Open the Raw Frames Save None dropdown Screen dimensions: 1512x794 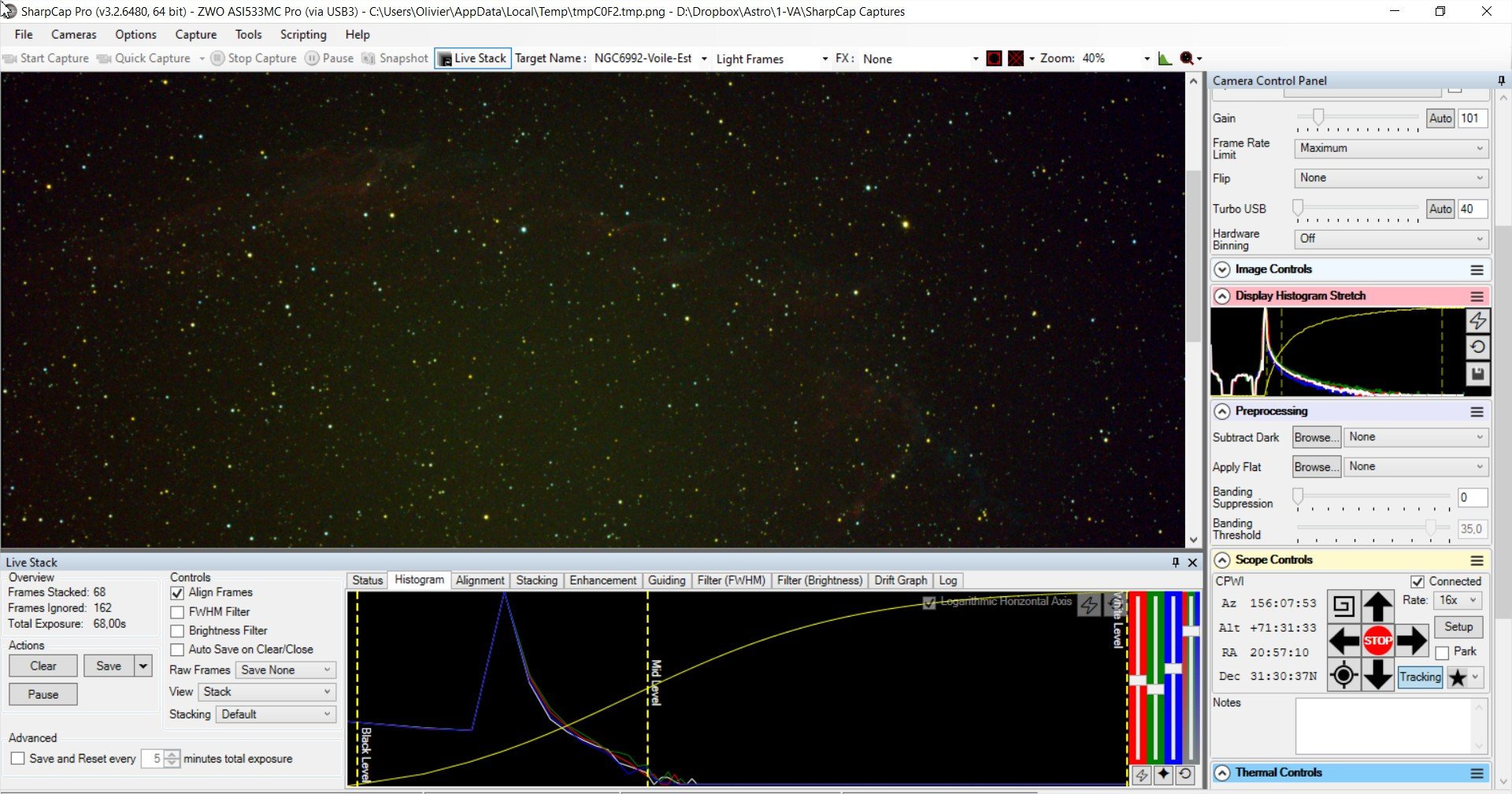coord(285,670)
